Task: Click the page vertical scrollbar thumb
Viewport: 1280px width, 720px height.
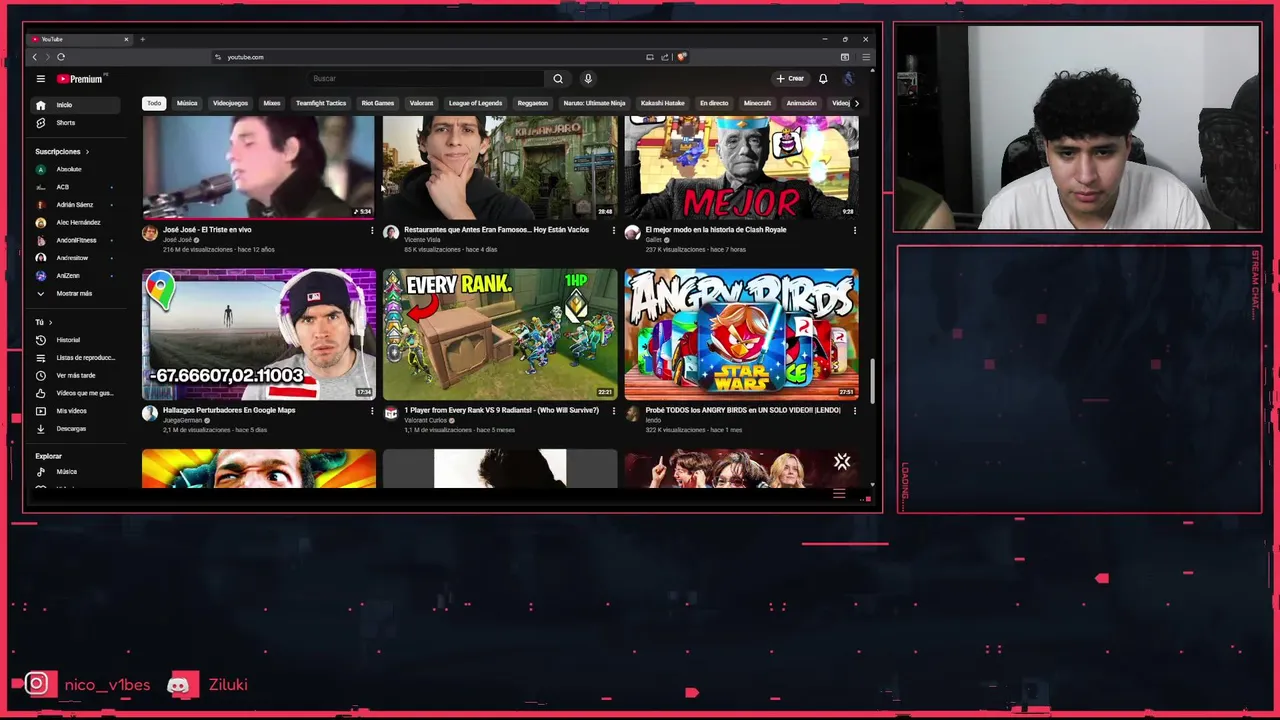Action: point(873,381)
